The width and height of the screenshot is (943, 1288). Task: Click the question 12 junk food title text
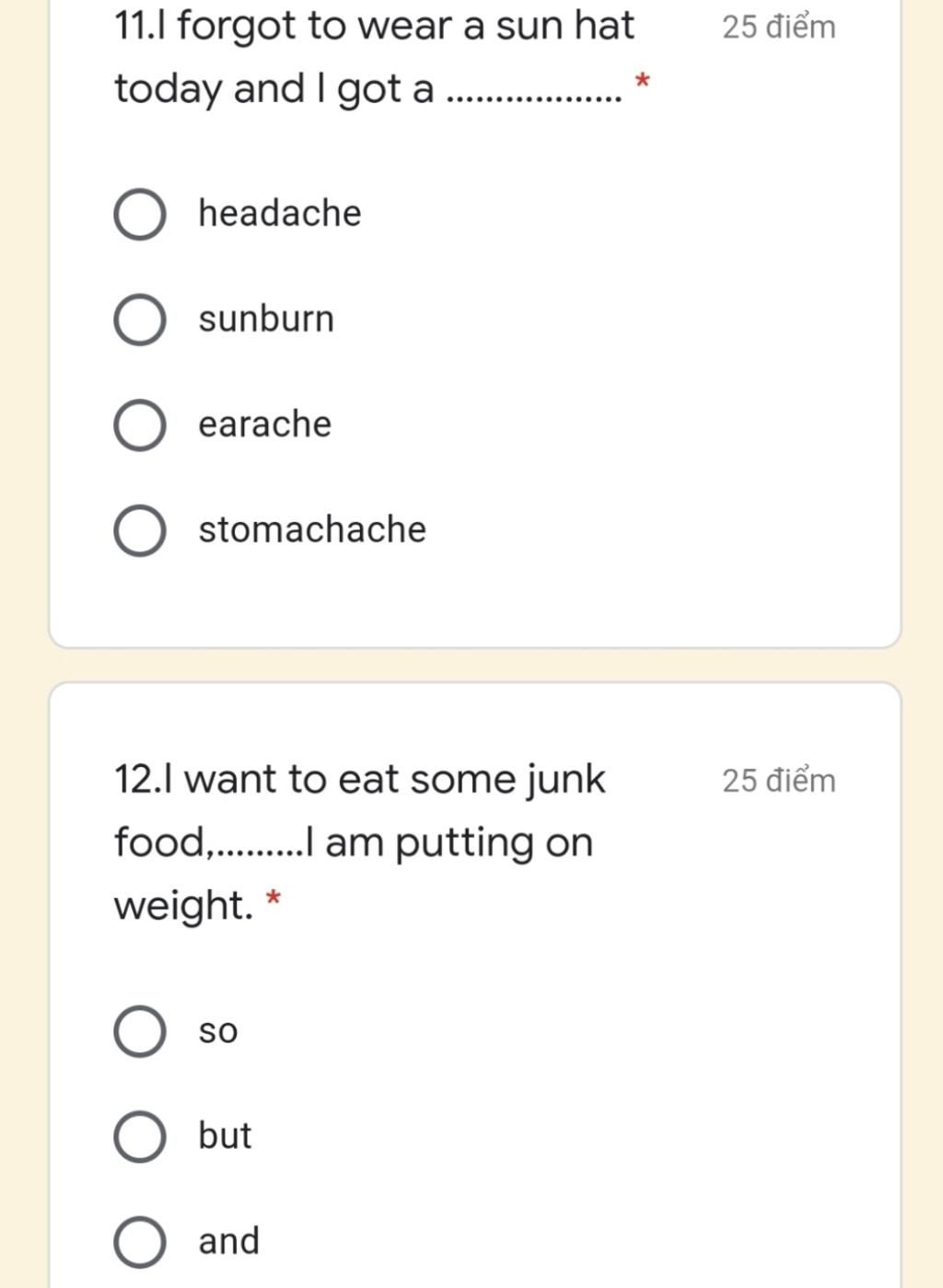359,841
